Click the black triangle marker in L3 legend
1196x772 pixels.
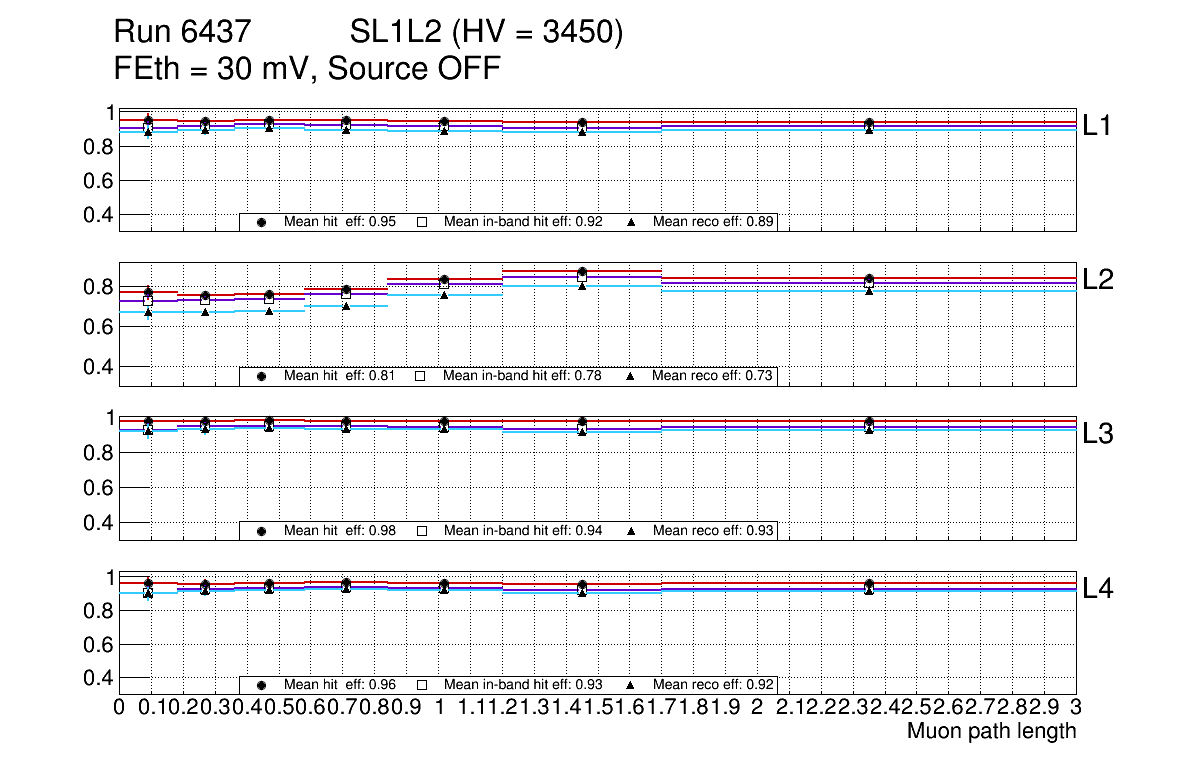(x=631, y=531)
